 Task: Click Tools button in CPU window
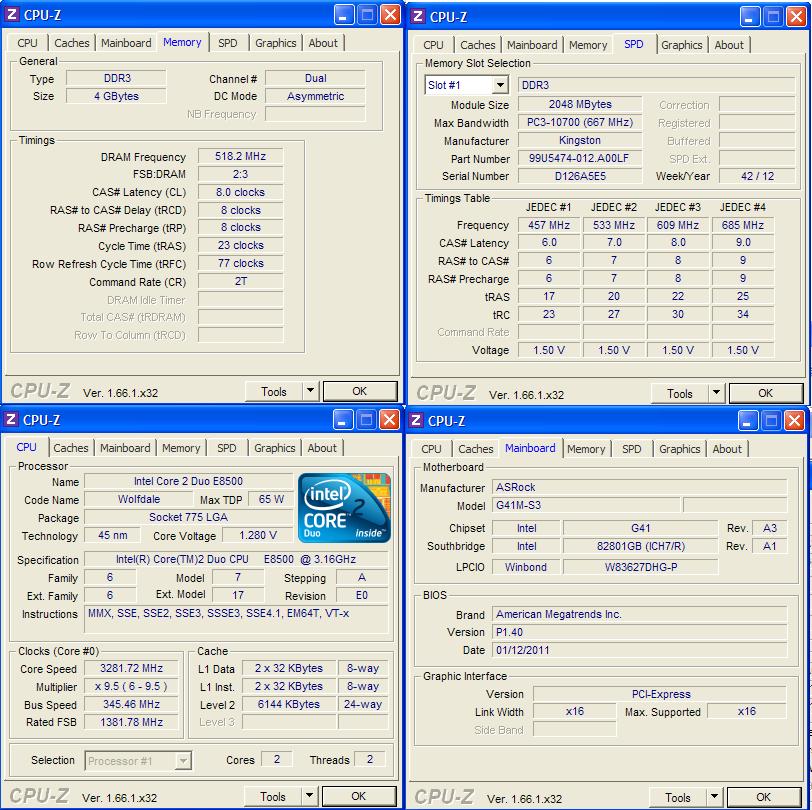pos(273,796)
